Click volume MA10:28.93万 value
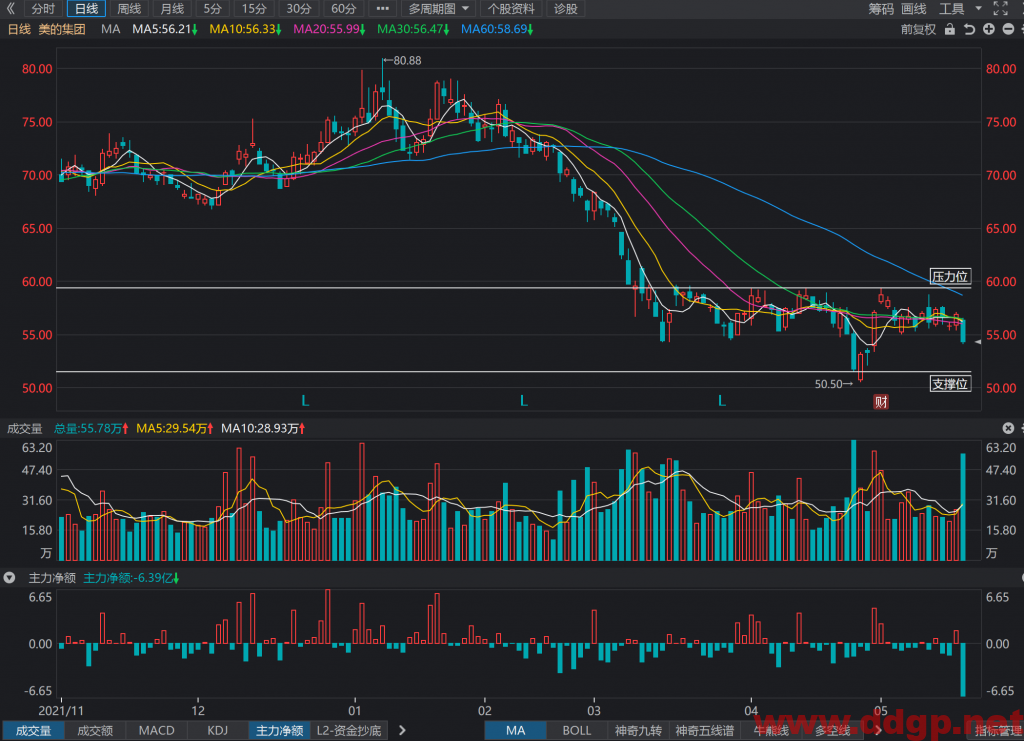 (263, 428)
